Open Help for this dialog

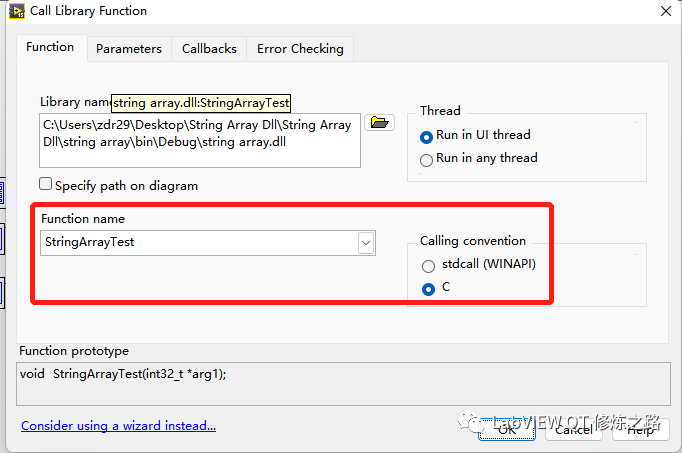(x=641, y=429)
